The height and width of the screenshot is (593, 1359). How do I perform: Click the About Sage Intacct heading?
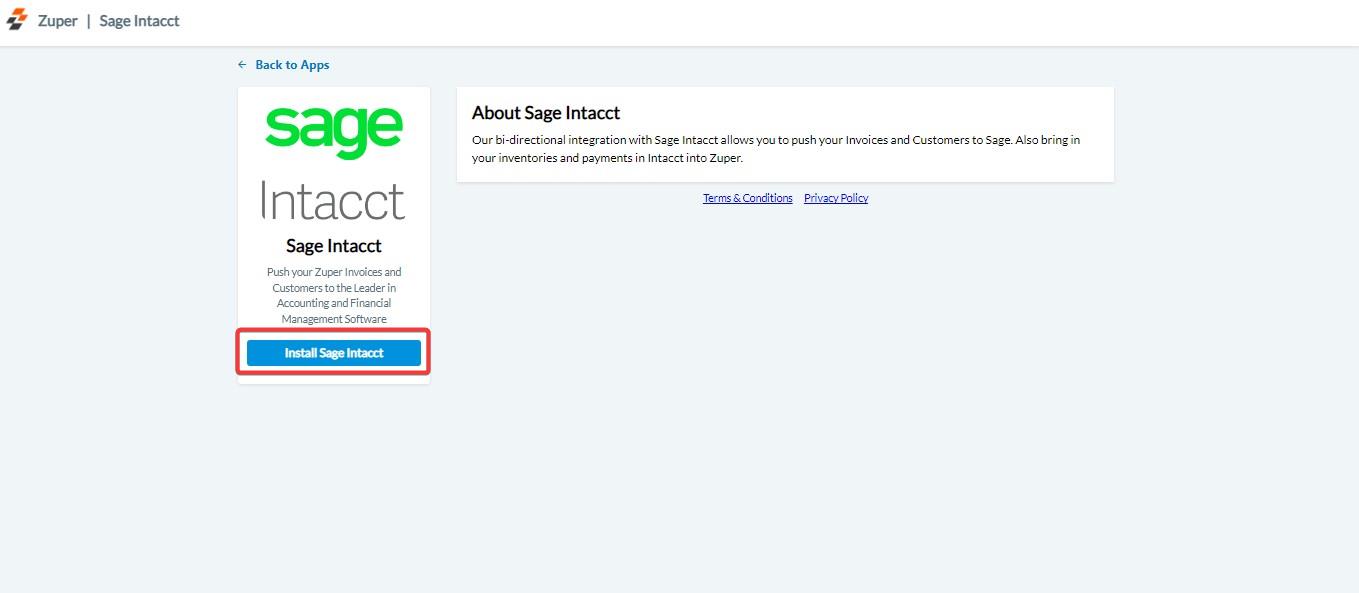[546, 112]
